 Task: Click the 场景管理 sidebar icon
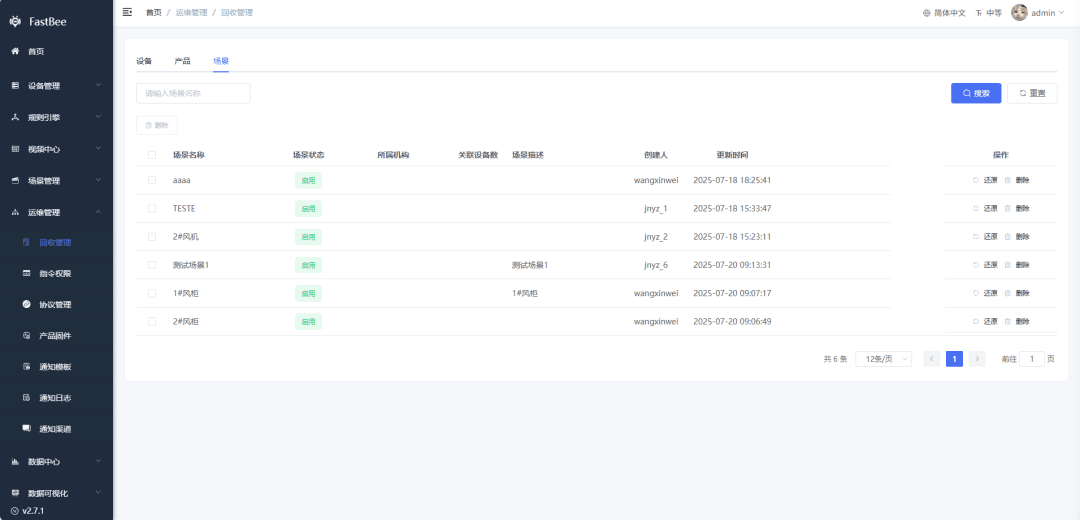pyautogui.click(x=15, y=180)
